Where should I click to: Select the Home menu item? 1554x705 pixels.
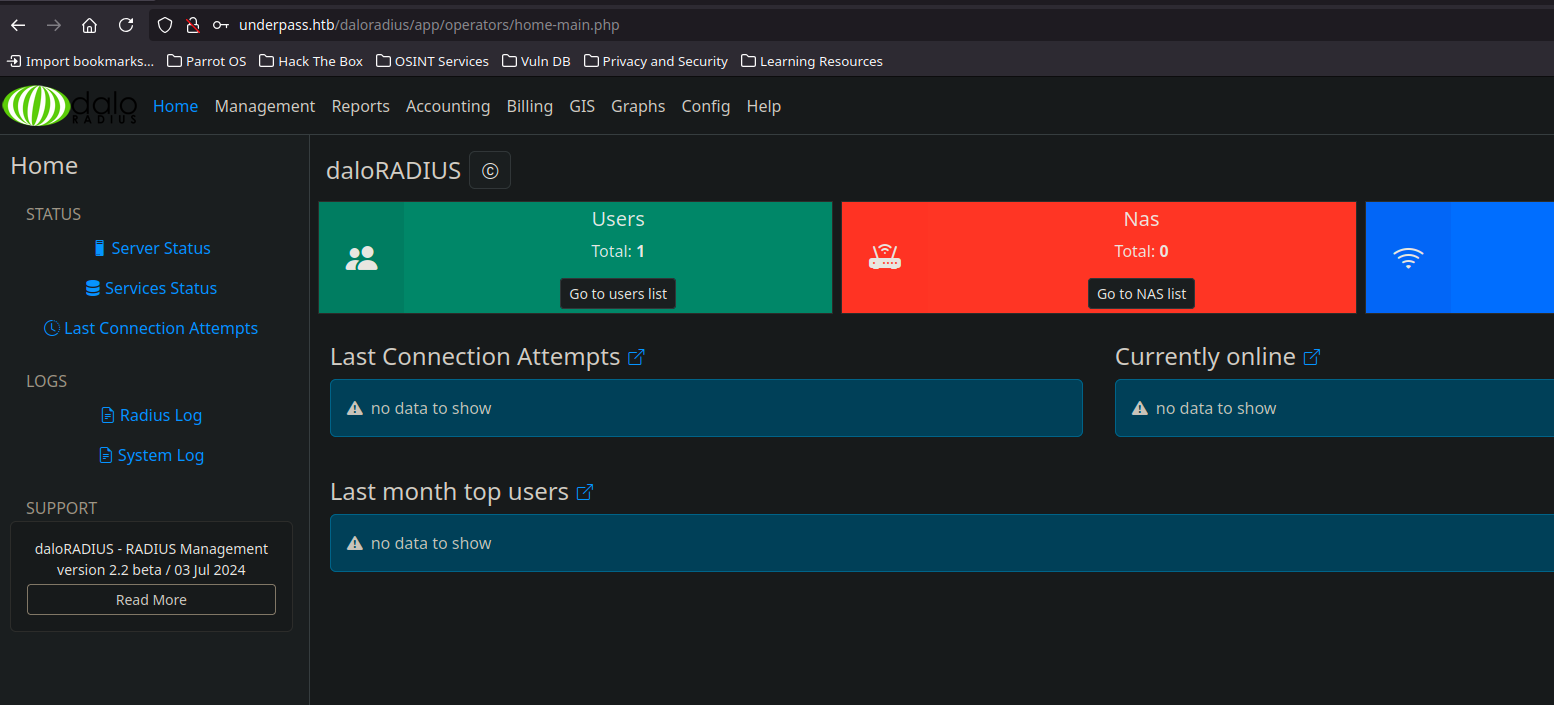coord(175,106)
